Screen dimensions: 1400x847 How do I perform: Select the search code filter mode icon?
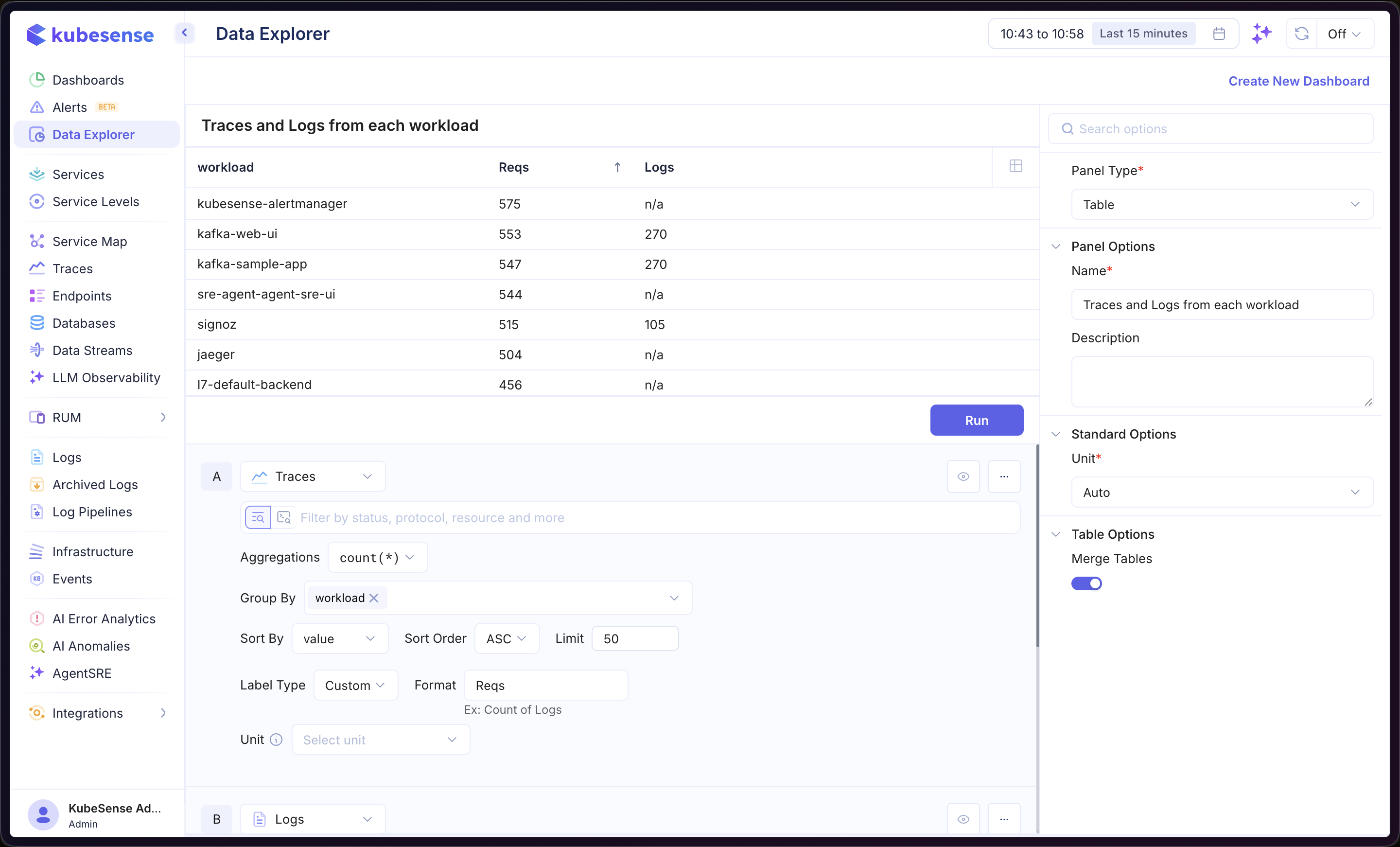(283, 517)
